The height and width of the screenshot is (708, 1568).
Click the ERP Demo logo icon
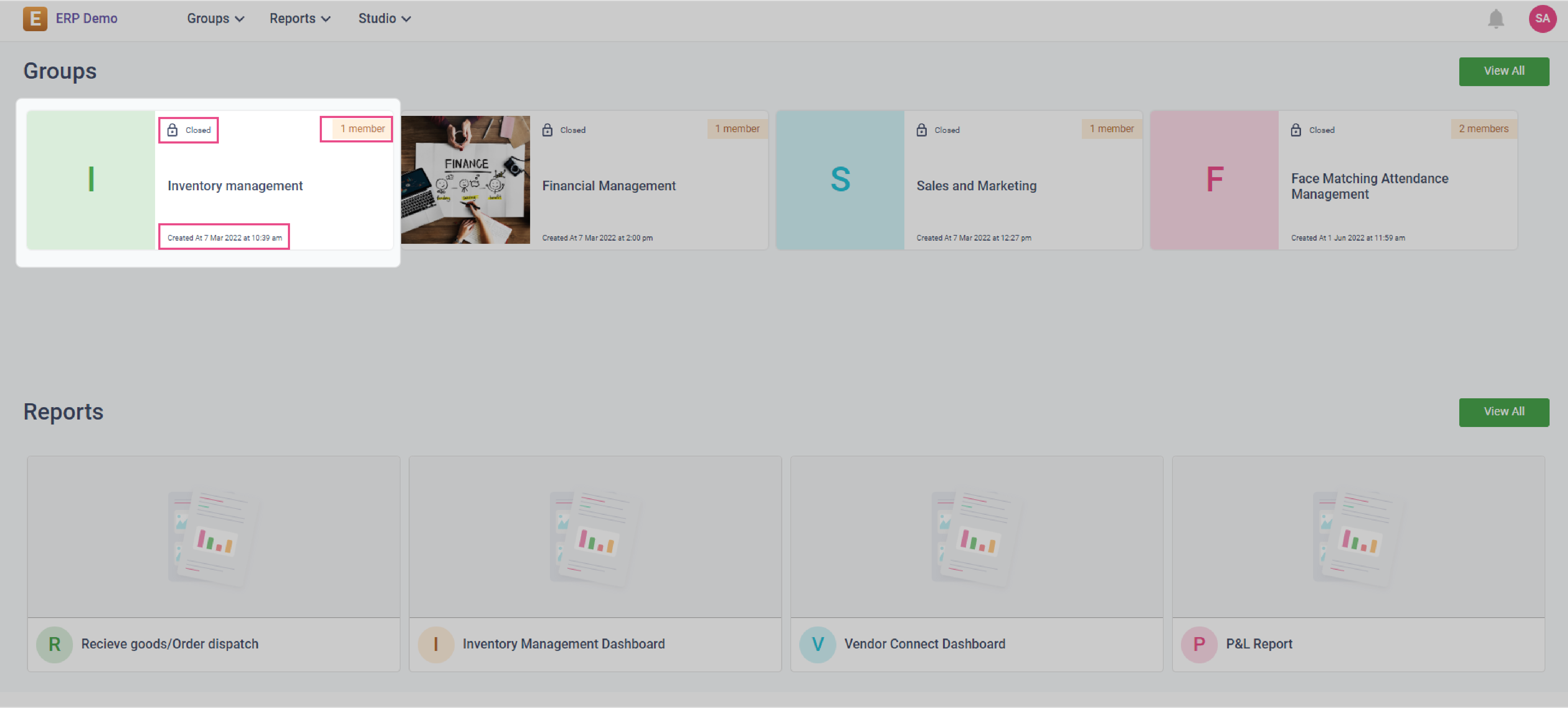35,19
